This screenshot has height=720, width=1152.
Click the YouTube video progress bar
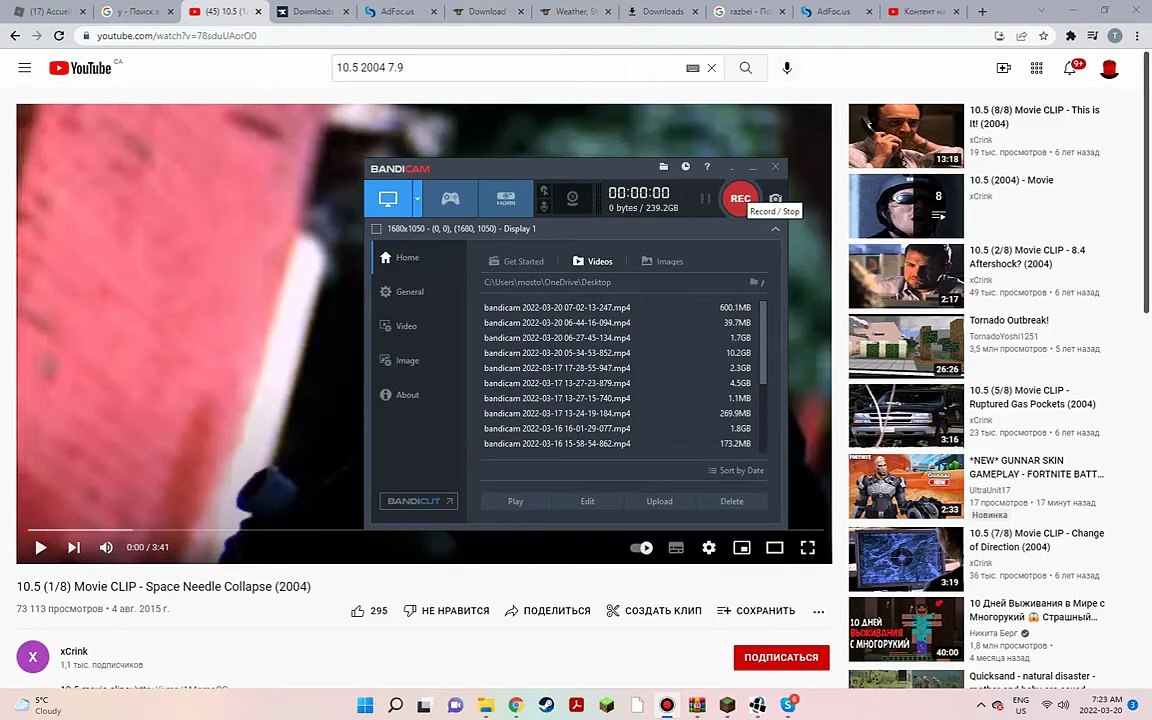coord(424,530)
